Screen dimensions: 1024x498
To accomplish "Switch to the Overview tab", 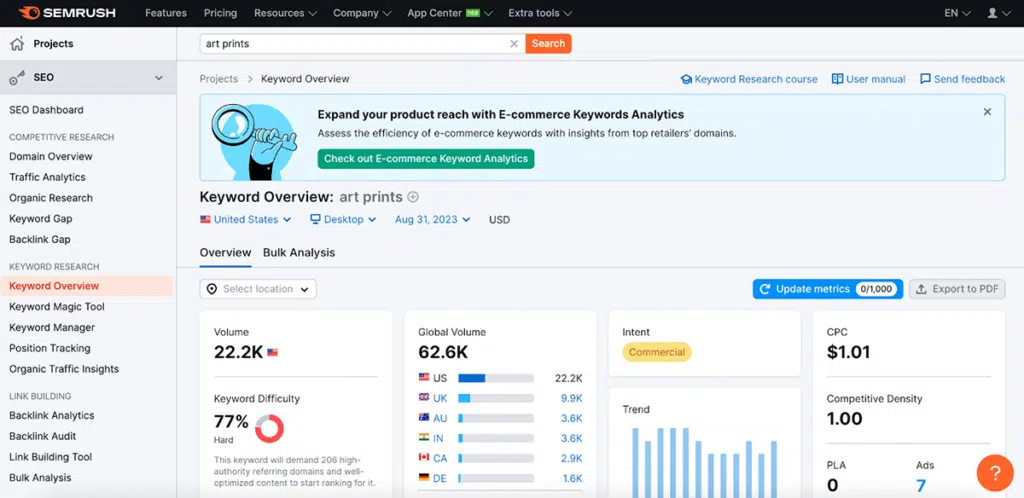I will [225, 253].
